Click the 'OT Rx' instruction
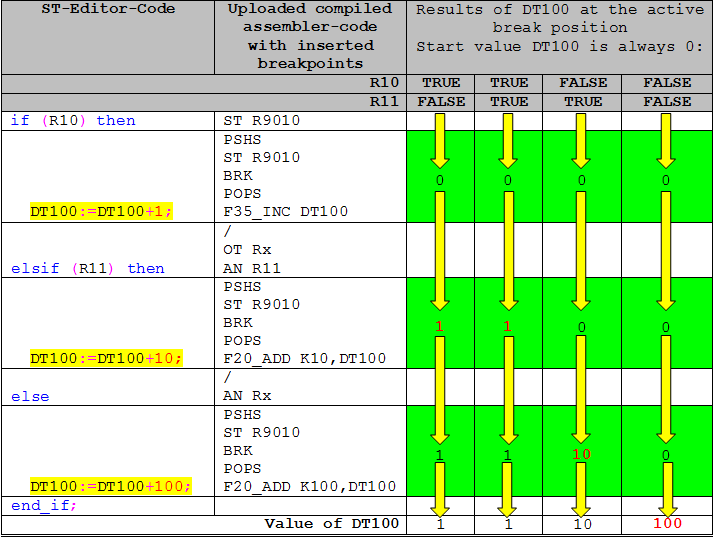 247,250
